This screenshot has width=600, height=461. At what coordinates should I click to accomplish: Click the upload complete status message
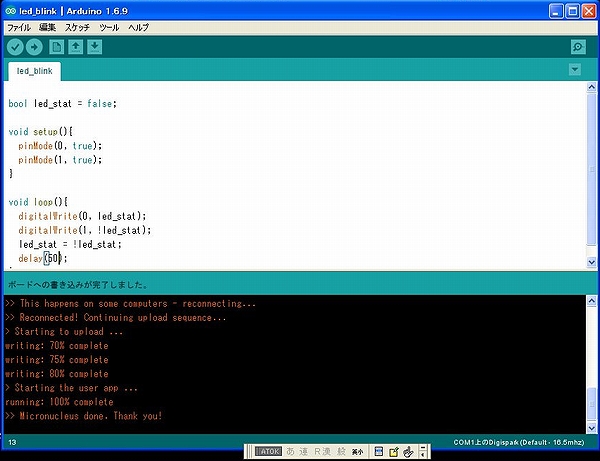(78, 285)
